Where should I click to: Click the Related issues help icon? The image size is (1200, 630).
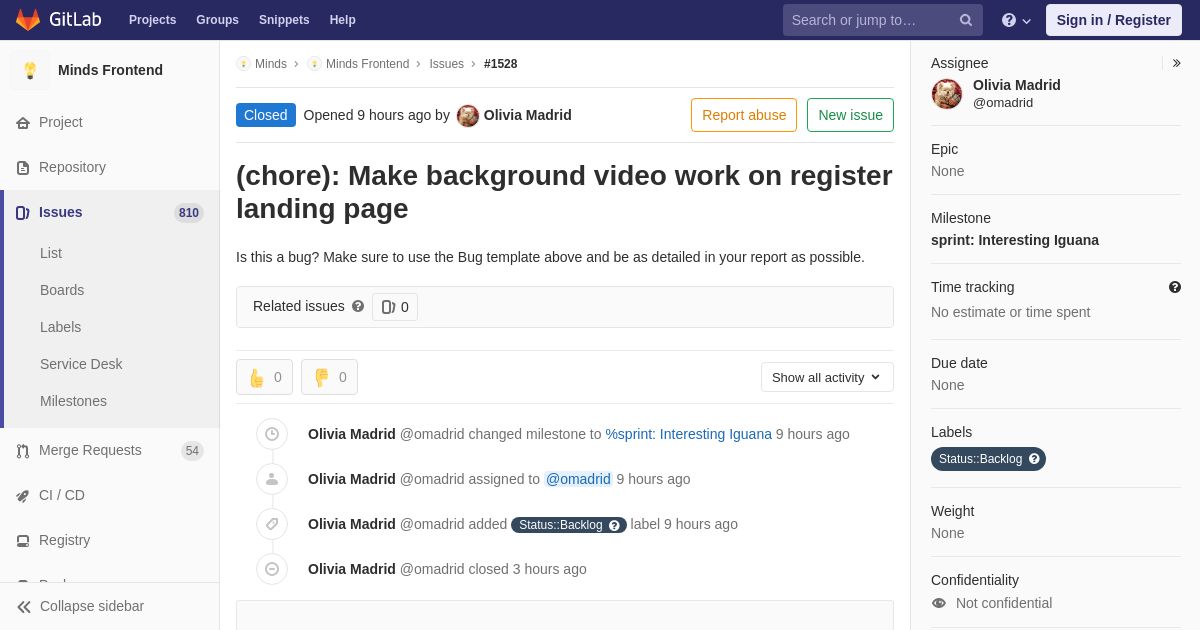358,306
